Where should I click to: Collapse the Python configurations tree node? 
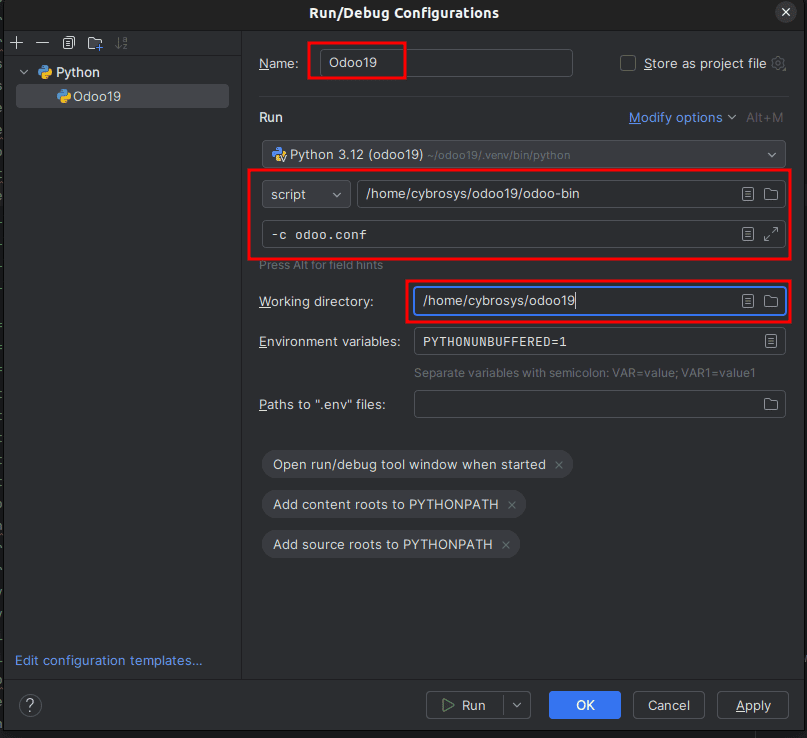[x=24, y=72]
